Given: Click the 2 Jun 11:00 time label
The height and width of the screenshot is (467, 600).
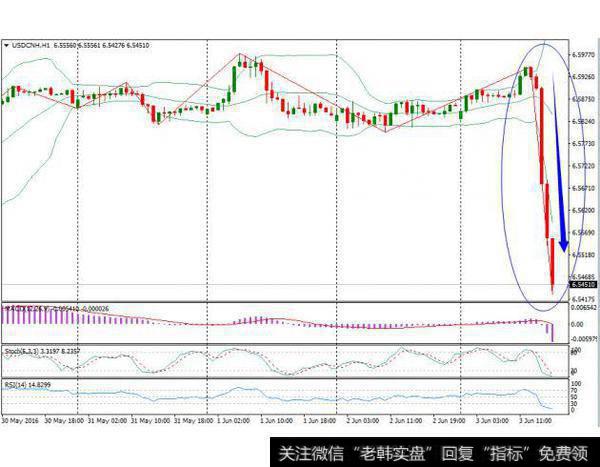Looking at the screenshot, I should click(406, 420).
